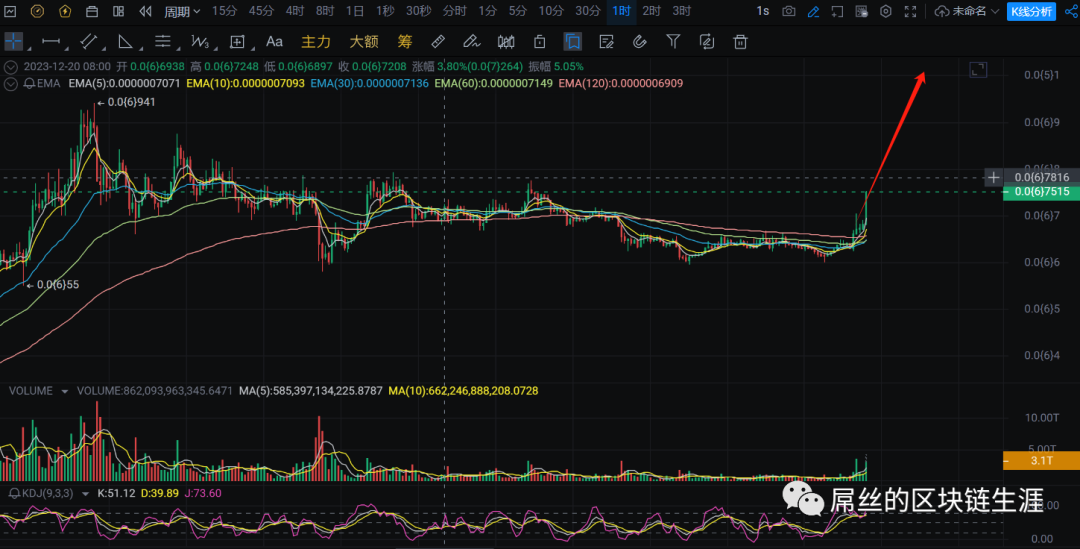1080x549 pixels.
Task: Select the ruler measurement tool
Action: (437, 42)
